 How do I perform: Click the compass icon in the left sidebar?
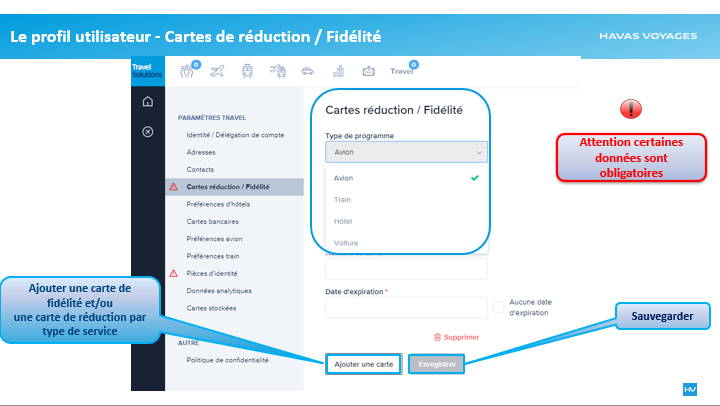[148, 131]
